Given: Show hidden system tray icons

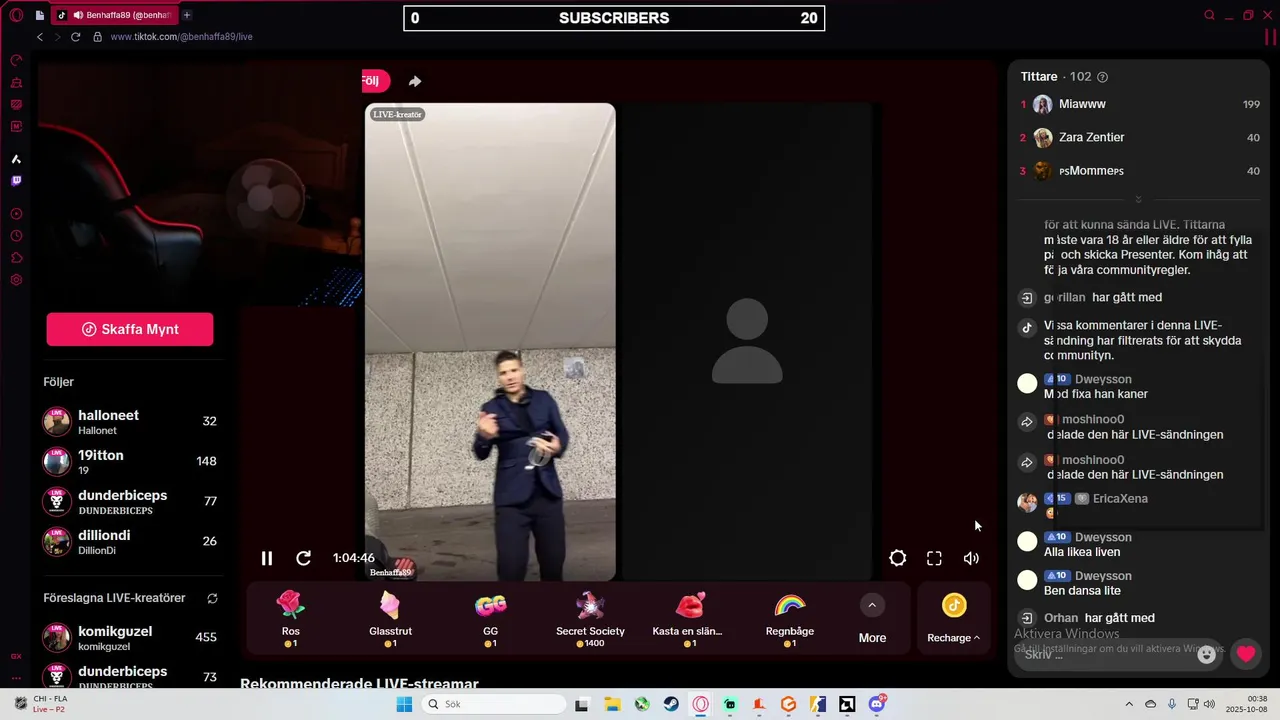Looking at the screenshot, I should point(1129,704).
